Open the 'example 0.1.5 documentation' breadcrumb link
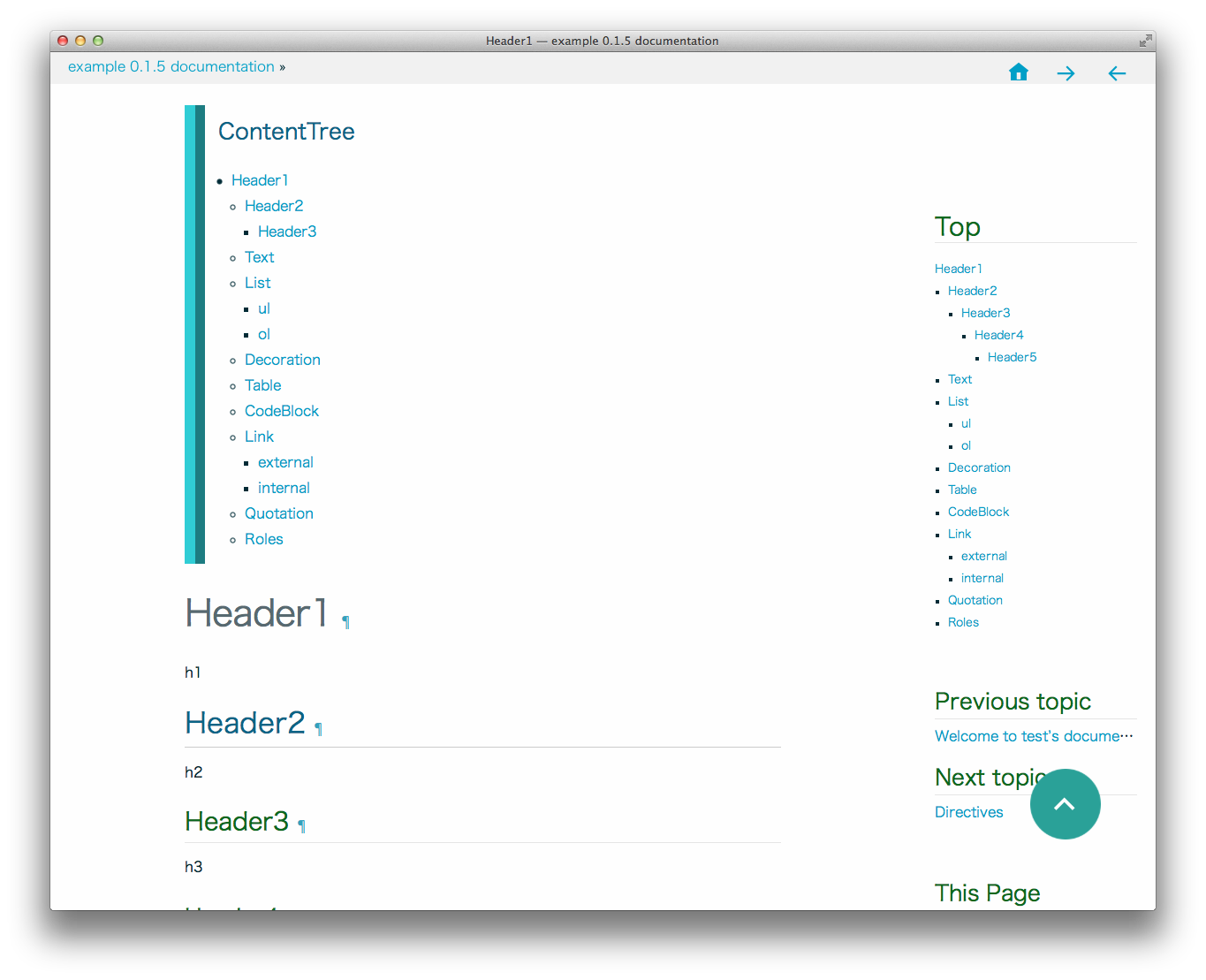 coord(171,66)
